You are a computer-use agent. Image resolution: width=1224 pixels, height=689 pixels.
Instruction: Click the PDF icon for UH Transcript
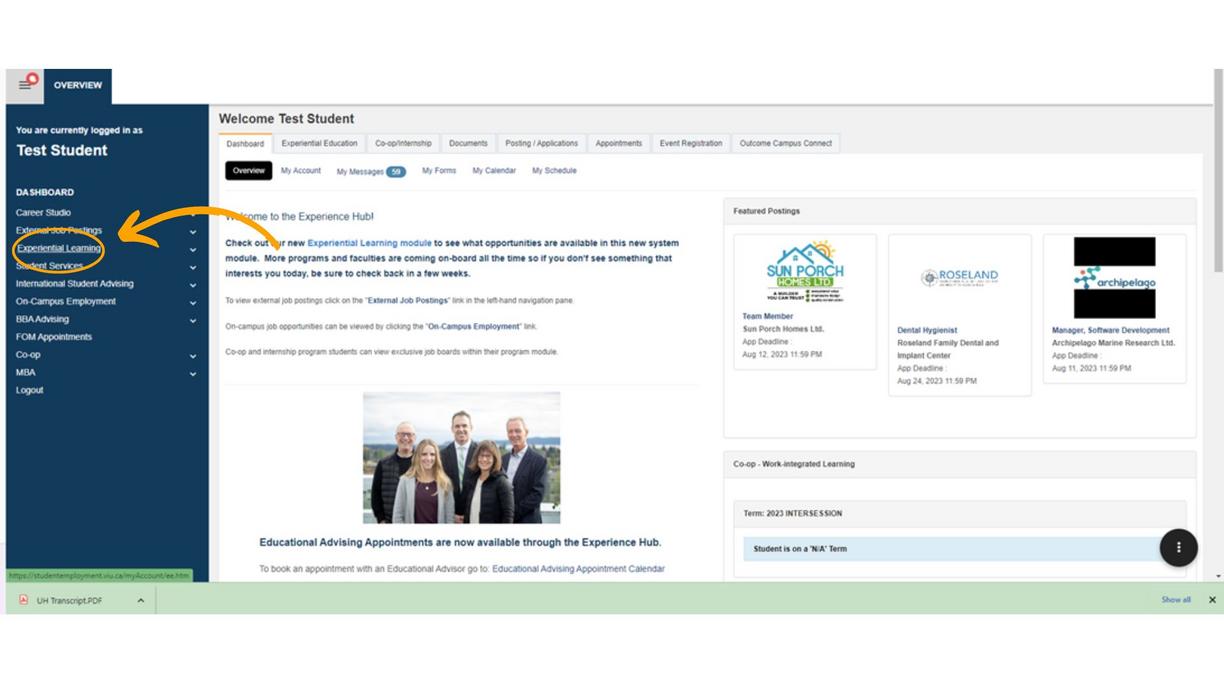point(24,600)
